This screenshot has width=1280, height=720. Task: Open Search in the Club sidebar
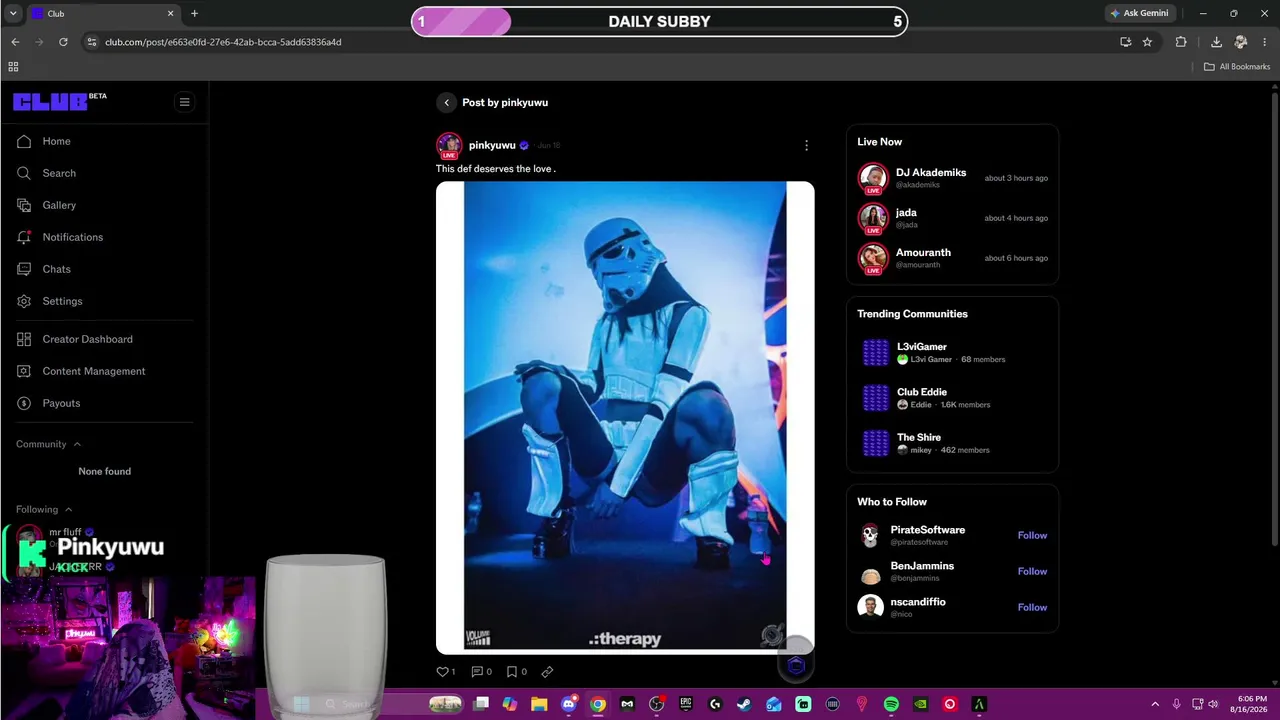click(59, 173)
